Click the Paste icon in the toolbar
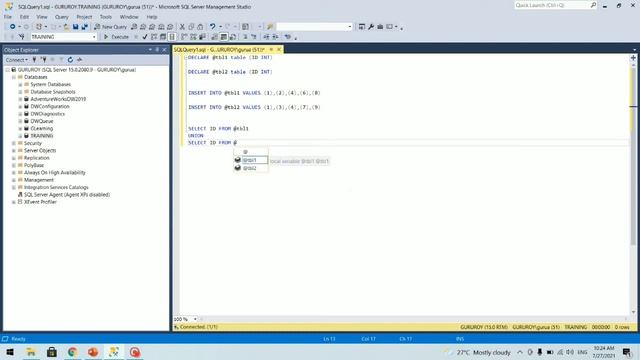 click(x=200, y=27)
